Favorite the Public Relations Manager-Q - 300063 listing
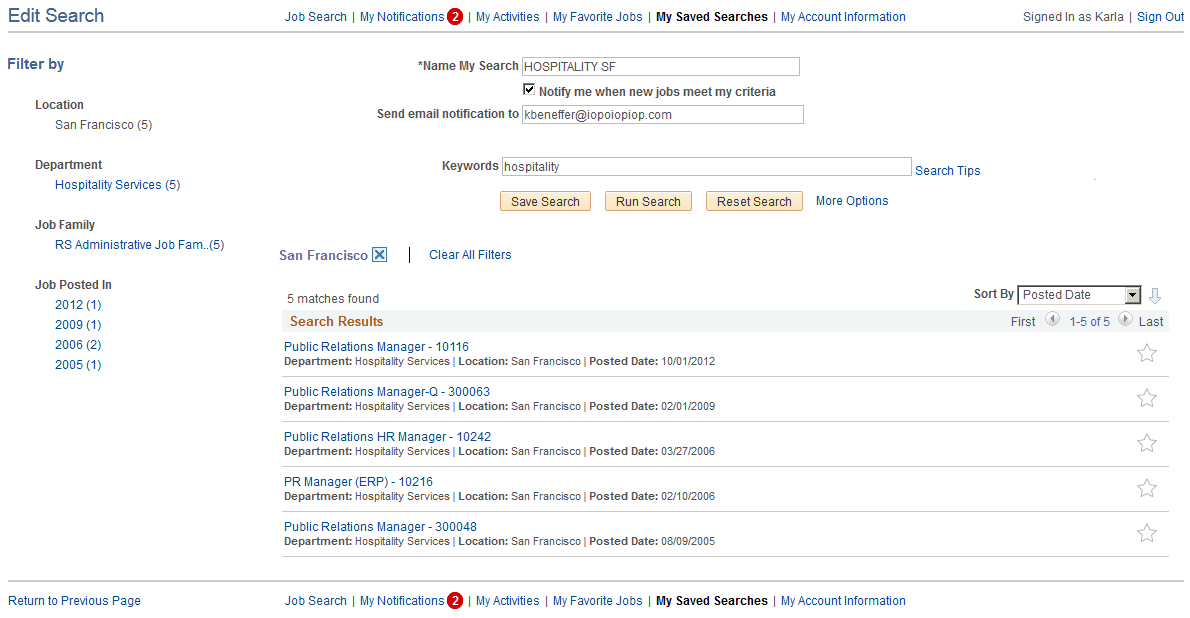The width and height of the screenshot is (1190, 618). [1146, 398]
